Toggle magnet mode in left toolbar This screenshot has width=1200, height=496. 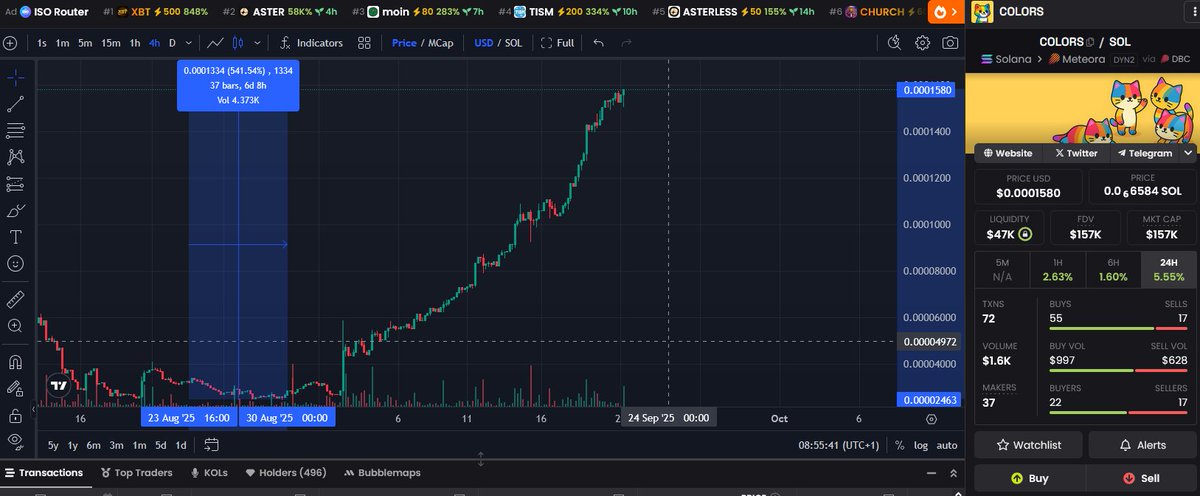coord(16,362)
